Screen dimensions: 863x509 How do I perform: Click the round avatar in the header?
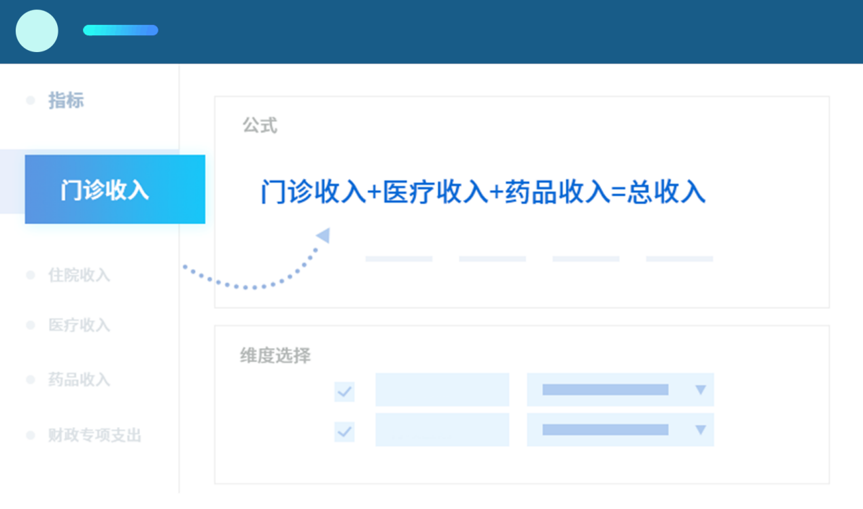(37, 31)
